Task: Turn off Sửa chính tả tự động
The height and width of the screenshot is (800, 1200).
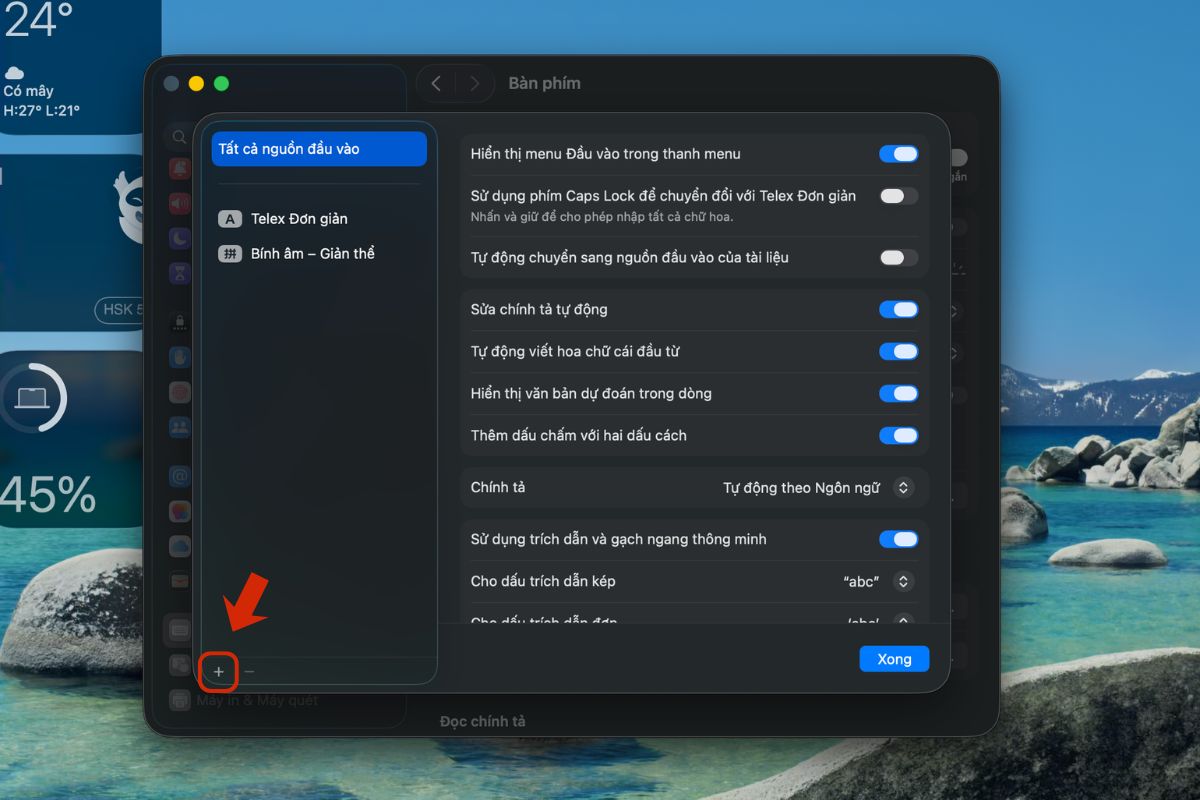Action: pos(898,310)
